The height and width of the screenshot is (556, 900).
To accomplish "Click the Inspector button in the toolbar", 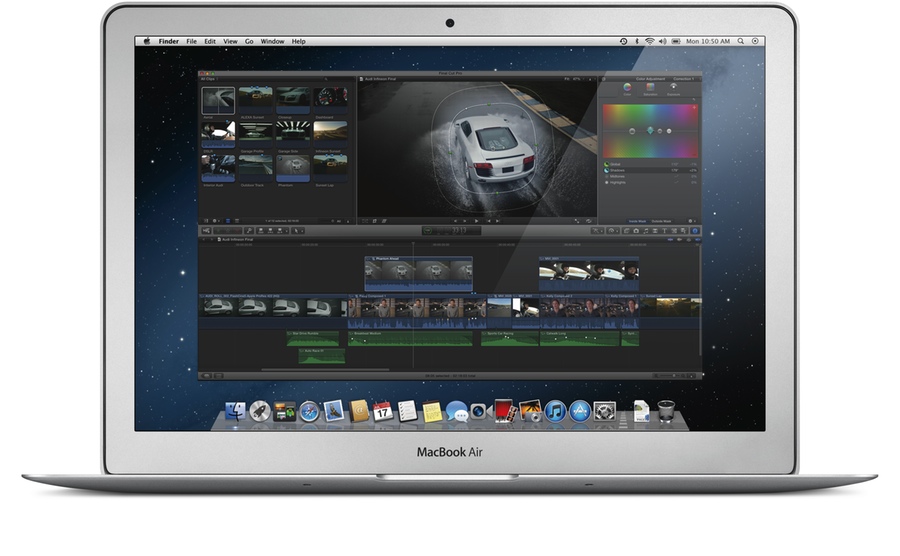I will pyautogui.click(x=696, y=230).
